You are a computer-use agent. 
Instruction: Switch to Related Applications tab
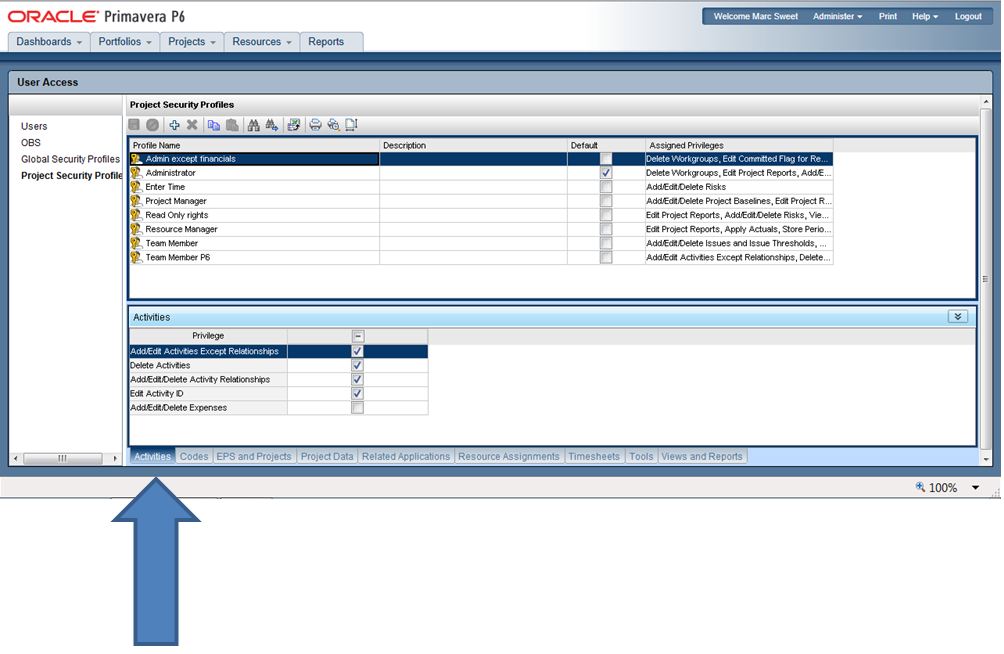[406, 456]
